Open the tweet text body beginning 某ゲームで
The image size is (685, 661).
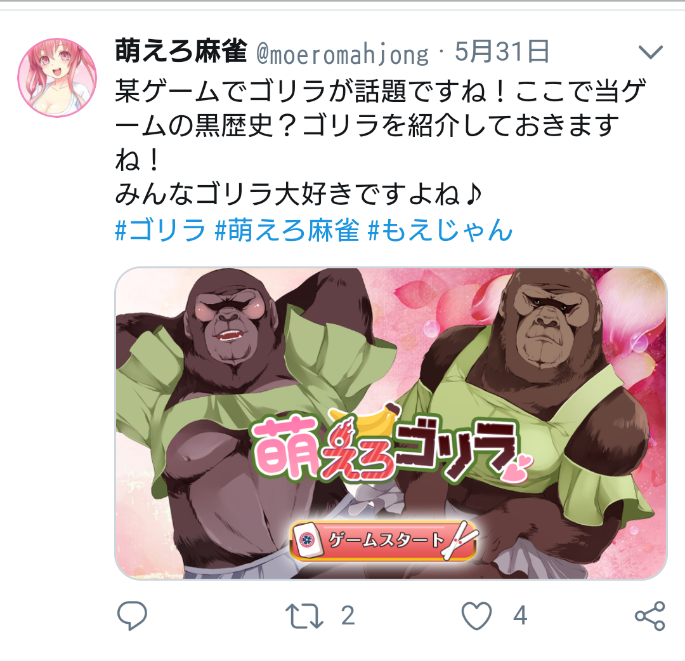click(x=380, y=142)
